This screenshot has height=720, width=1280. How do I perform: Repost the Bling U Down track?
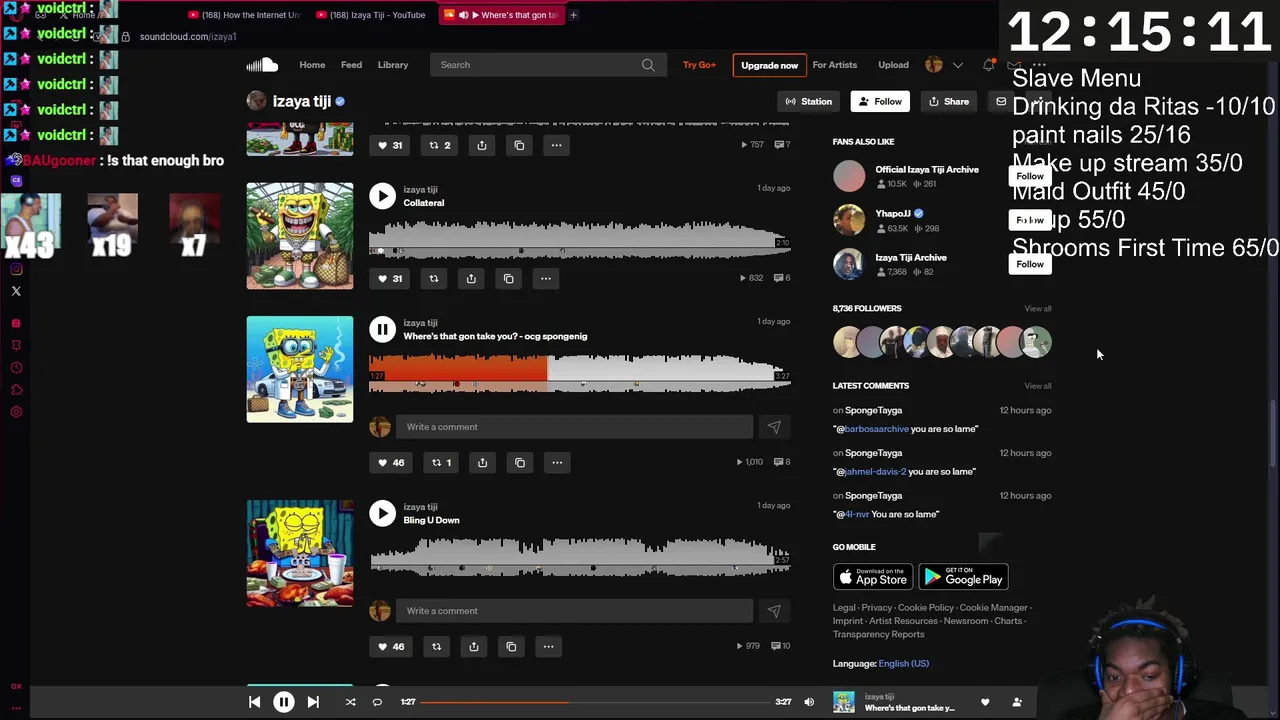(x=436, y=646)
